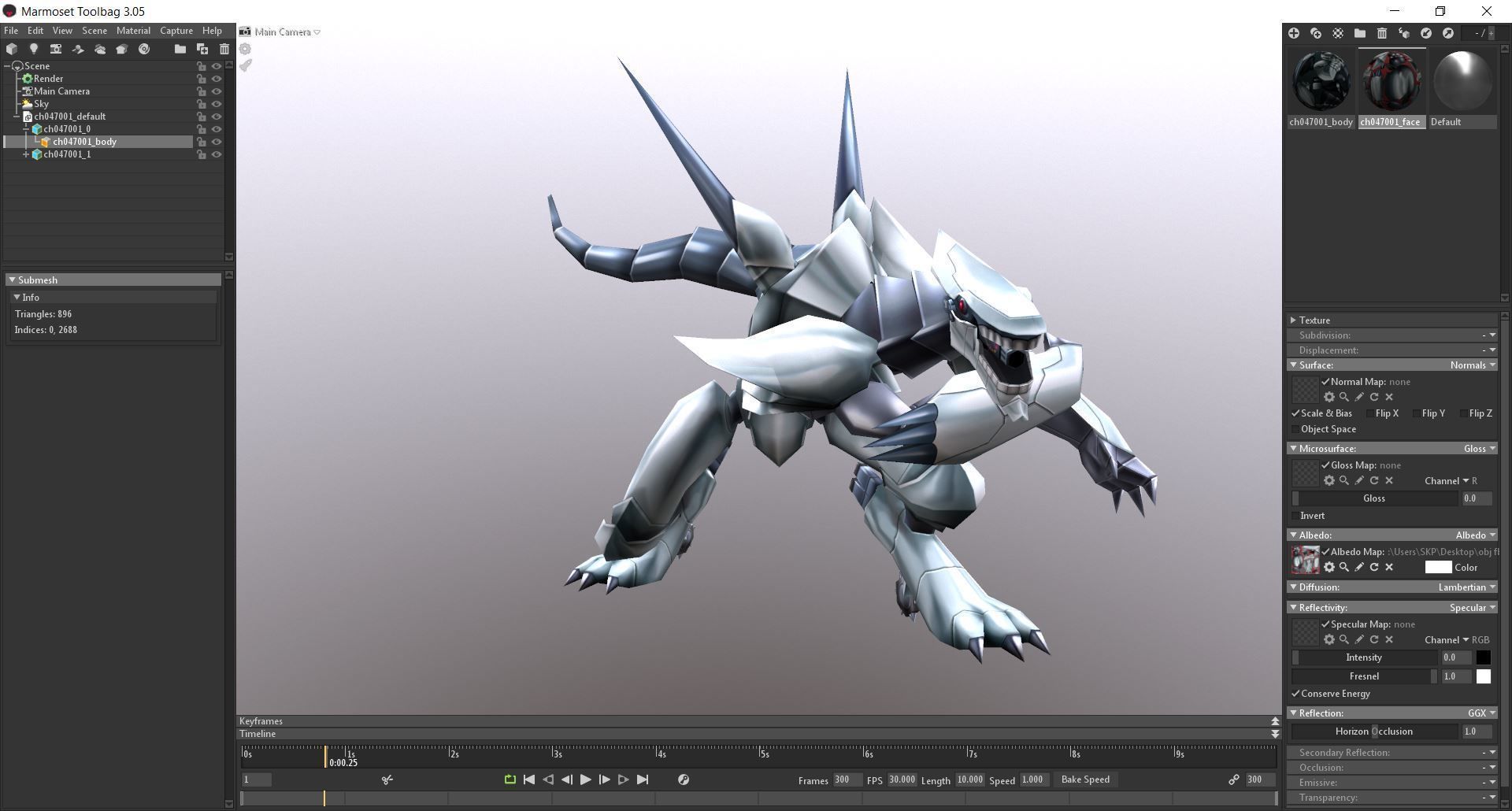The image size is (1512, 811).
Task: Open Albedo Map settings gear
Action: pos(1329,567)
